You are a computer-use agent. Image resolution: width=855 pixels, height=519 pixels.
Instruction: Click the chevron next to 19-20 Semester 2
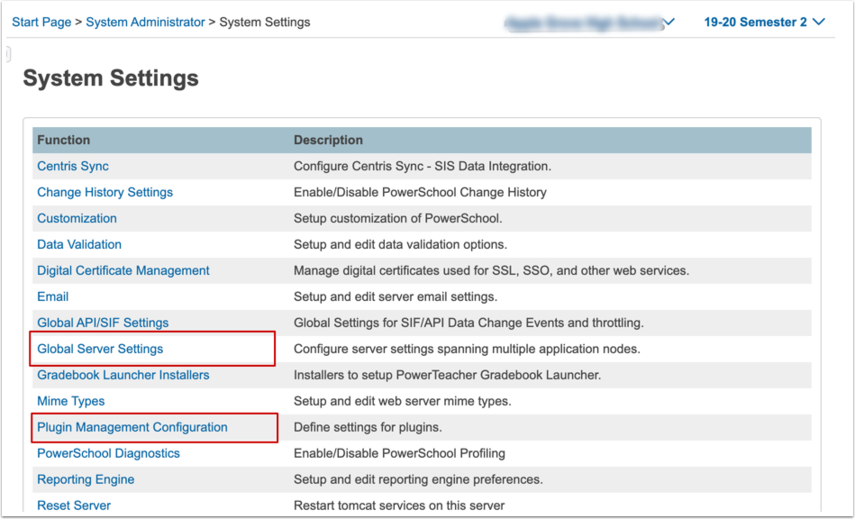[818, 22]
